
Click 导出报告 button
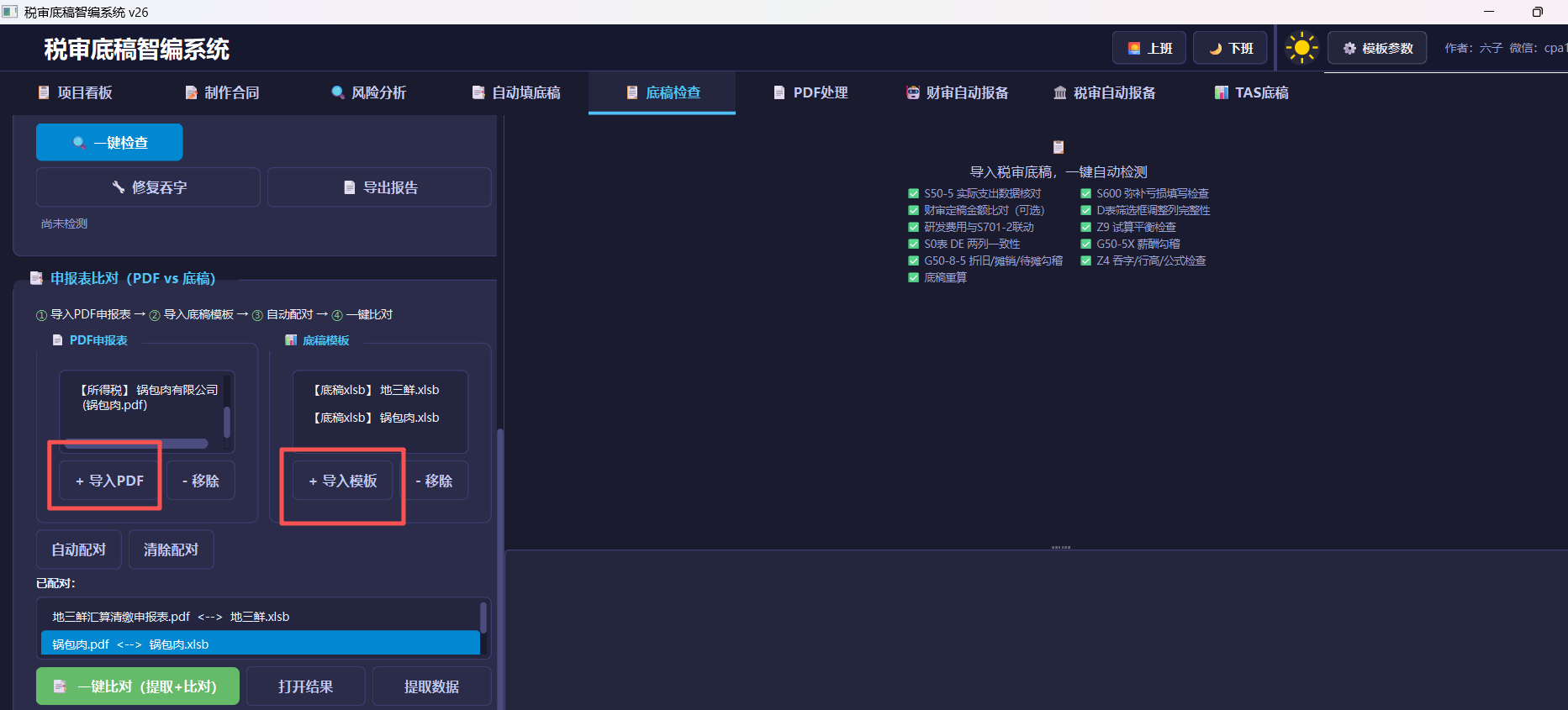coord(379,187)
